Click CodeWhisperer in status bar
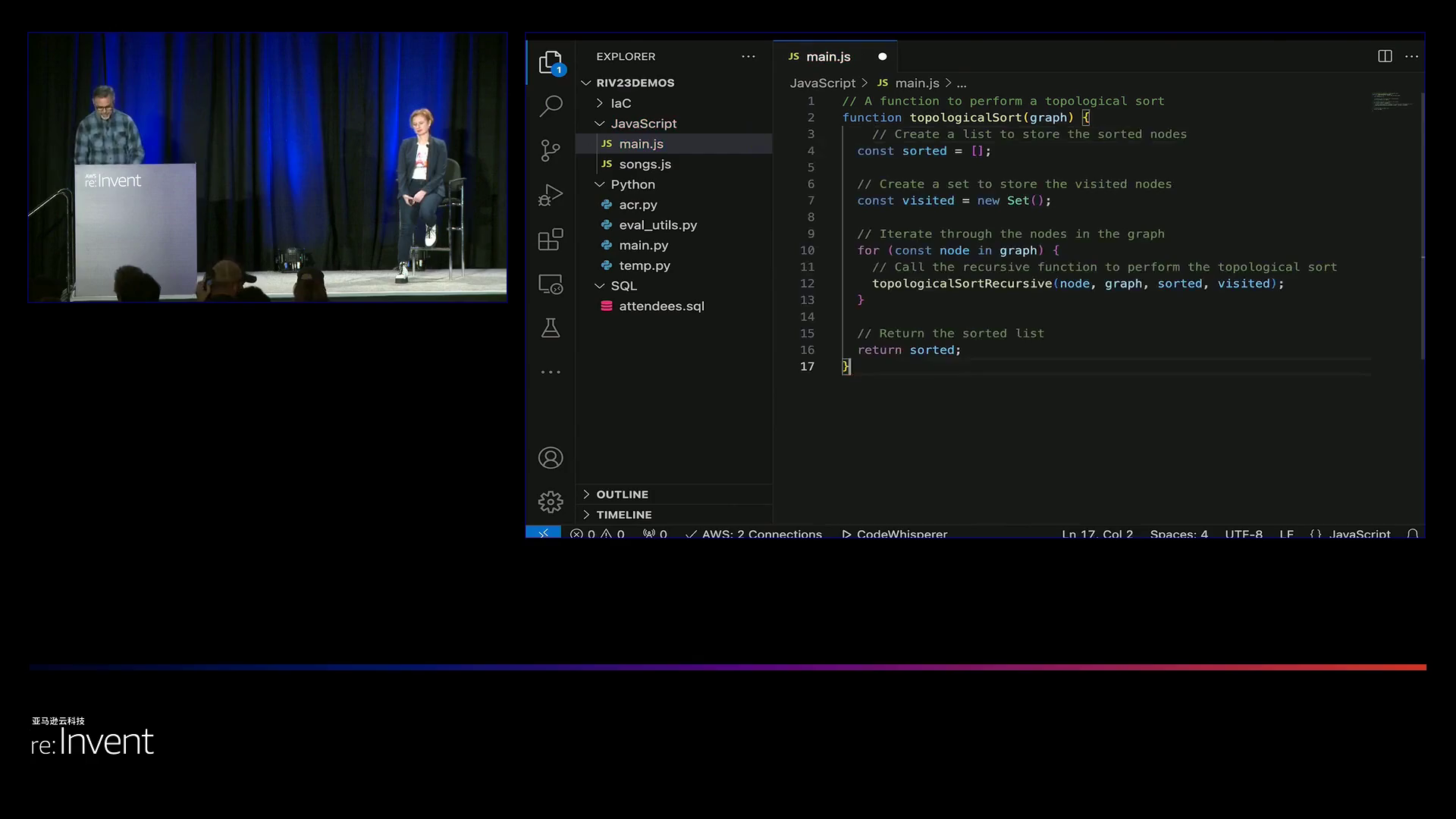The height and width of the screenshot is (819, 1456). (895, 534)
